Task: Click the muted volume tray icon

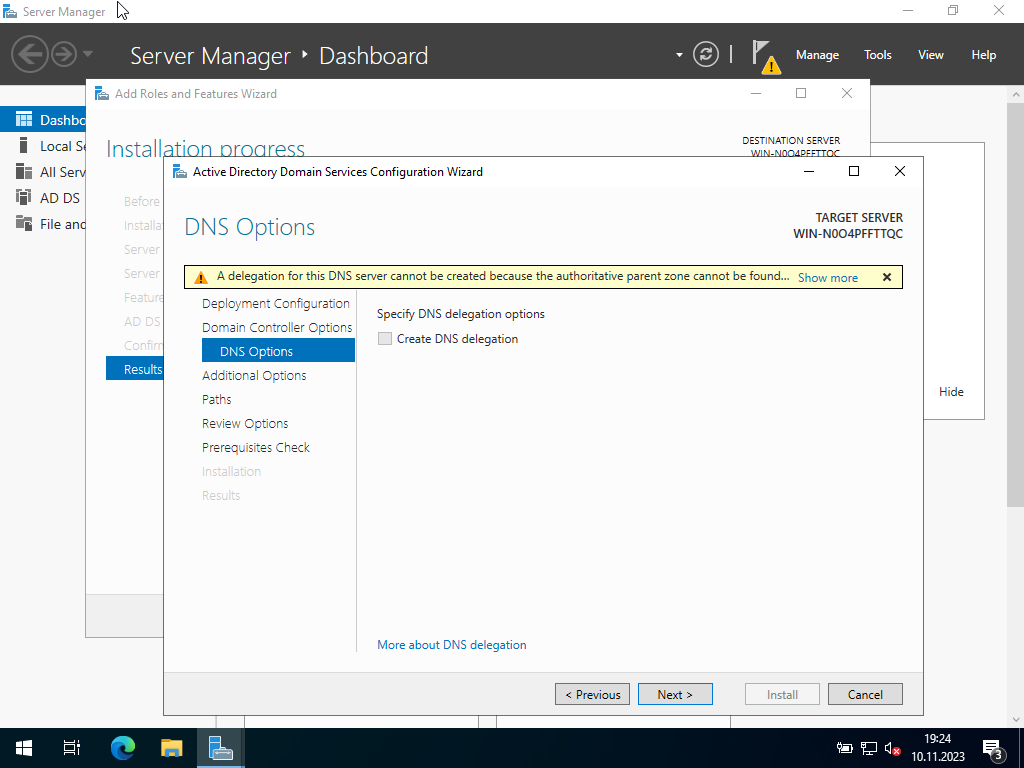Action: tap(892, 748)
